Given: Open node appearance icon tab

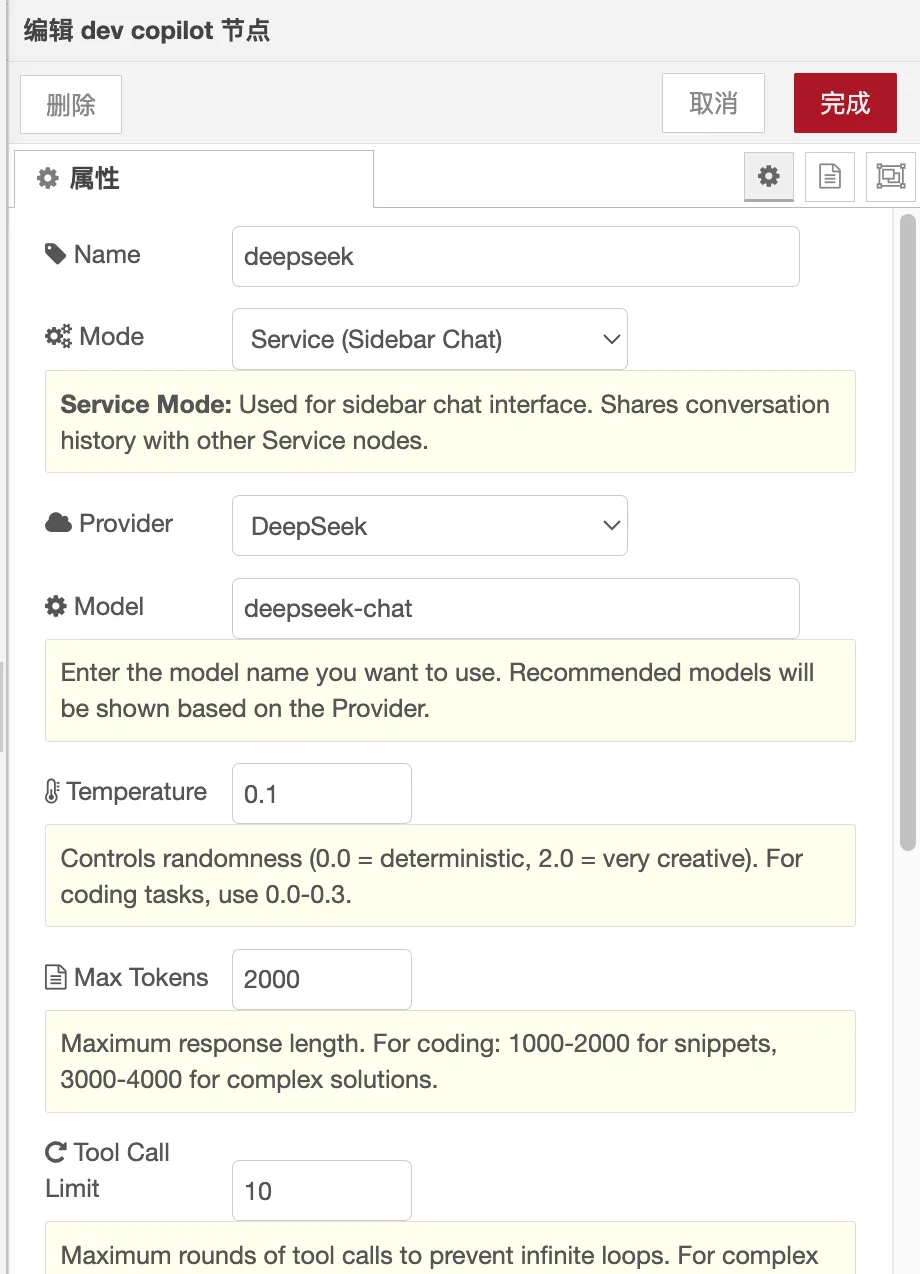Looking at the screenshot, I should click(889, 177).
